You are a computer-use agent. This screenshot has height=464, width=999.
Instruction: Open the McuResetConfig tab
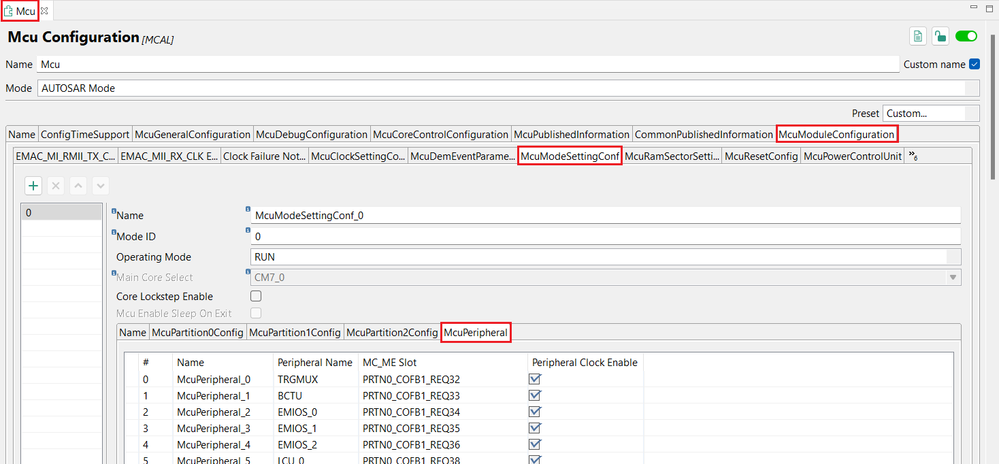(761, 156)
